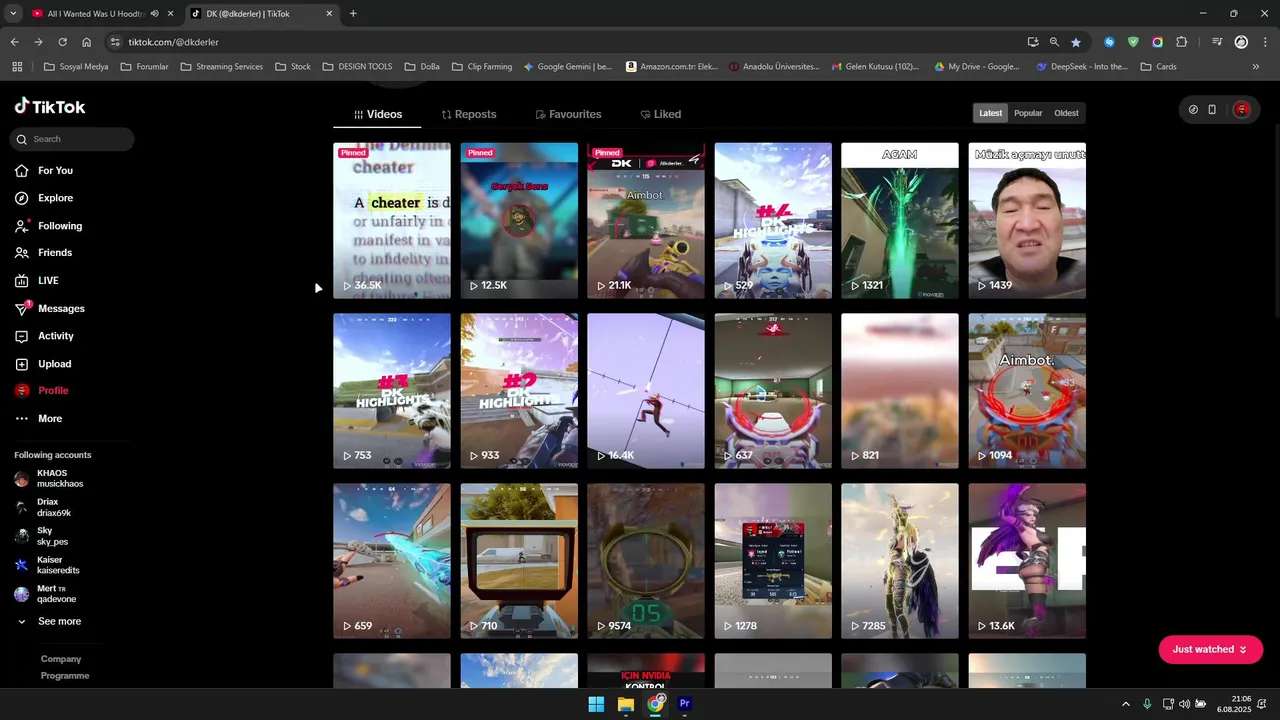This screenshot has height=720, width=1280.
Task: Open Premiere Pro from the taskbar
Action: tap(685, 704)
